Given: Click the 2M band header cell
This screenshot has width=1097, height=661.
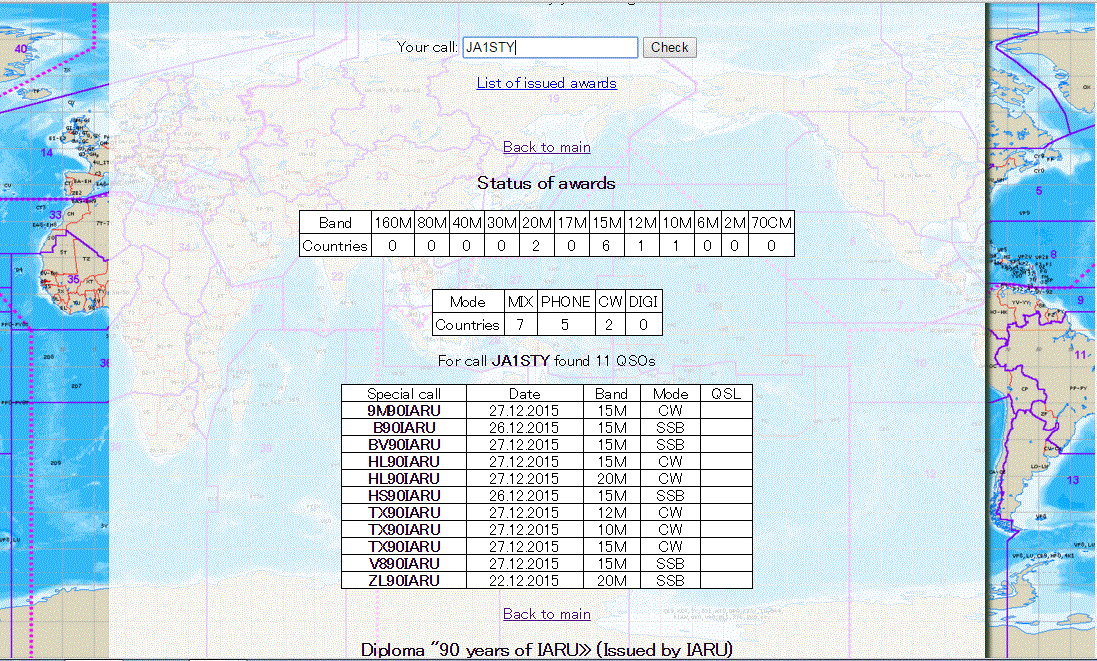Looking at the screenshot, I should point(735,223).
